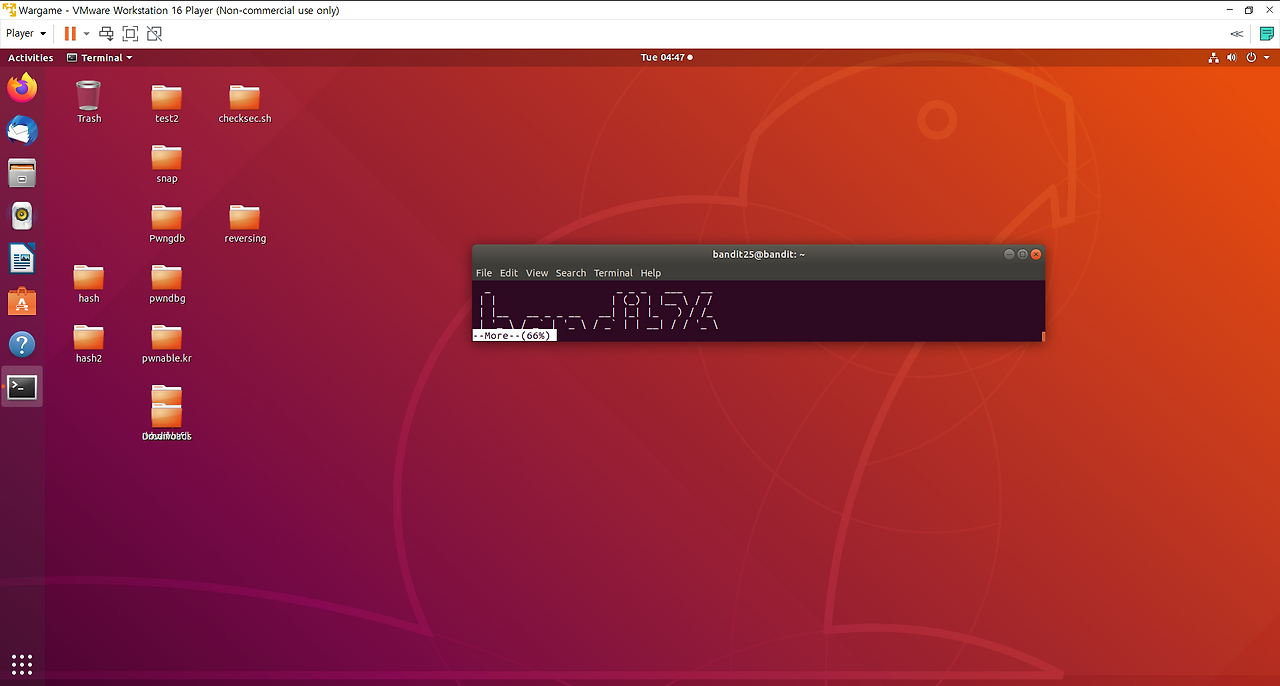The image size is (1280, 686).
Task: Launch Firefox from the dock
Action: (x=22, y=88)
